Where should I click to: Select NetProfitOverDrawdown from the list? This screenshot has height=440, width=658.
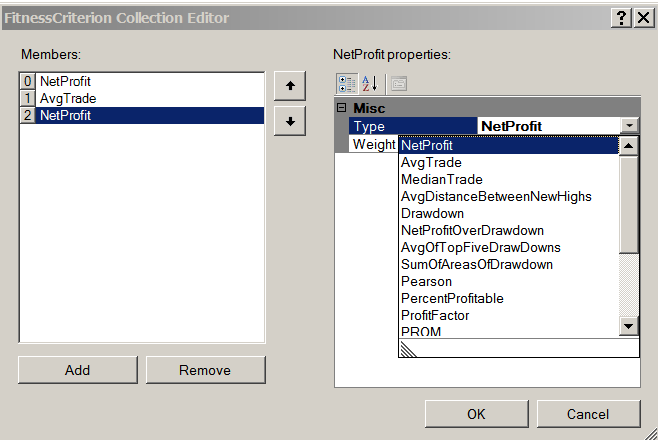pyautogui.click(x=472, y=230)
